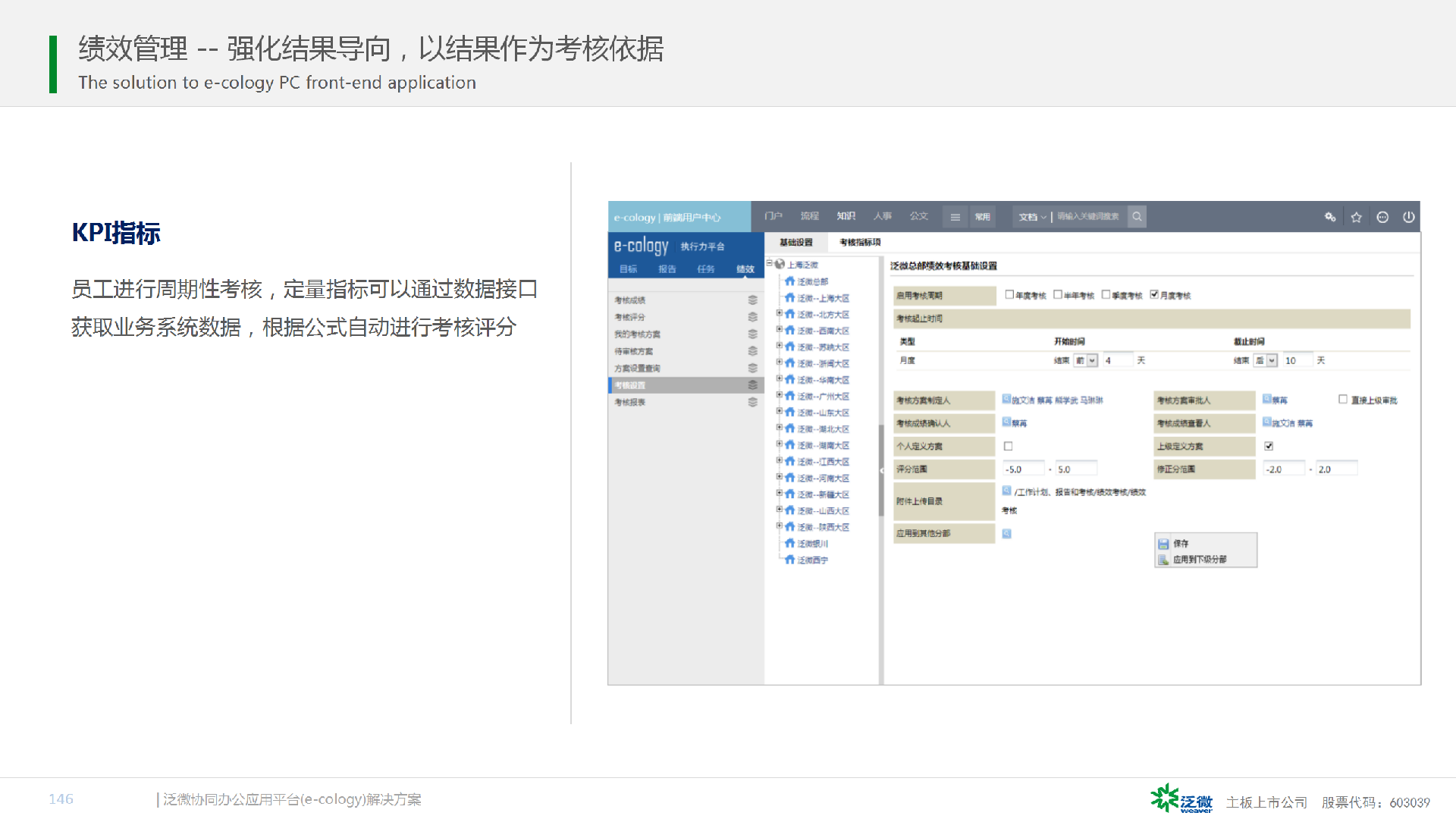Click browse icon for 考核成绩查看人
The height and width of the screenshot is (819, 1456).
(1267, 422)
